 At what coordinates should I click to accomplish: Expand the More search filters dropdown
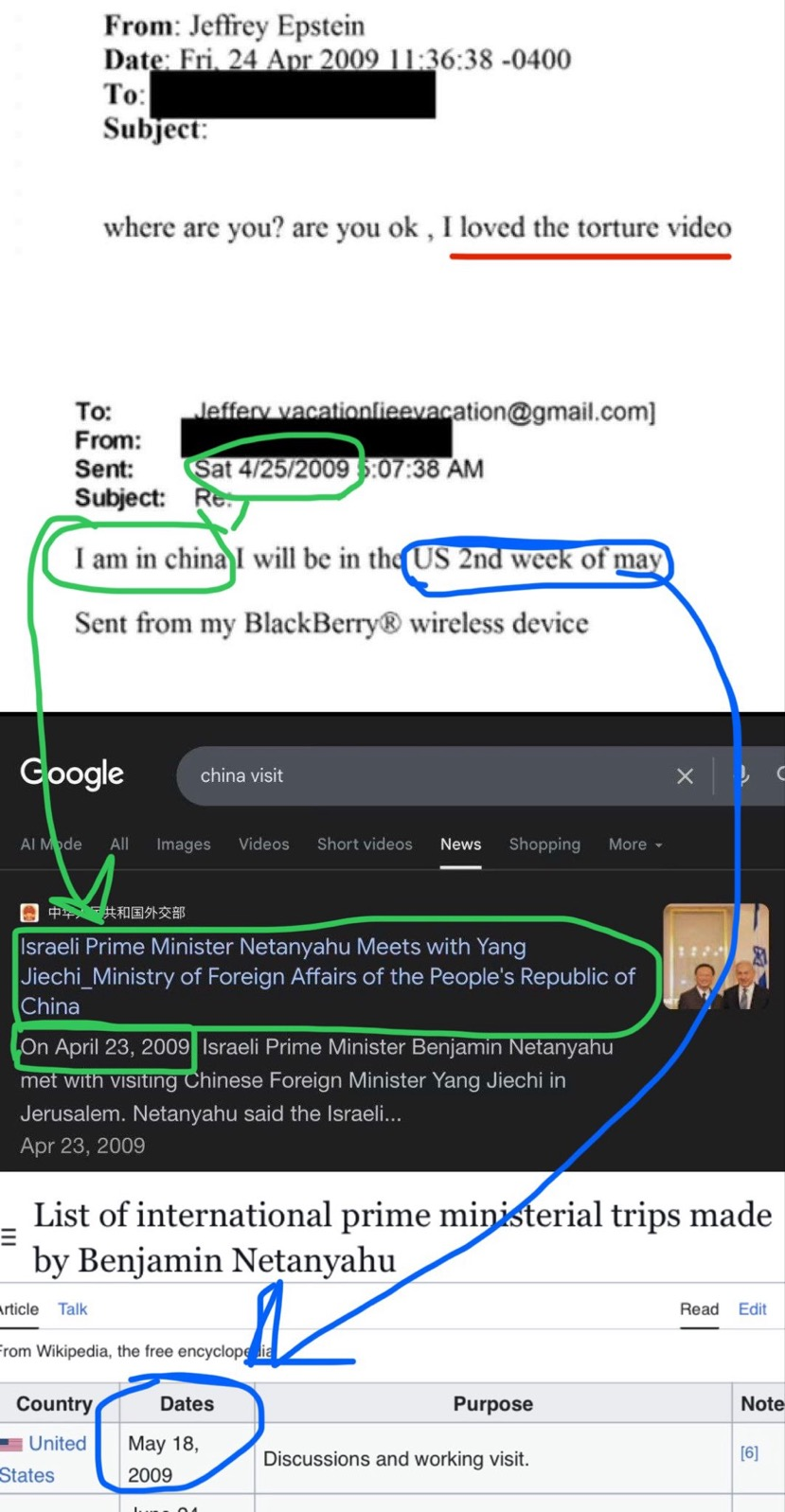635,844
